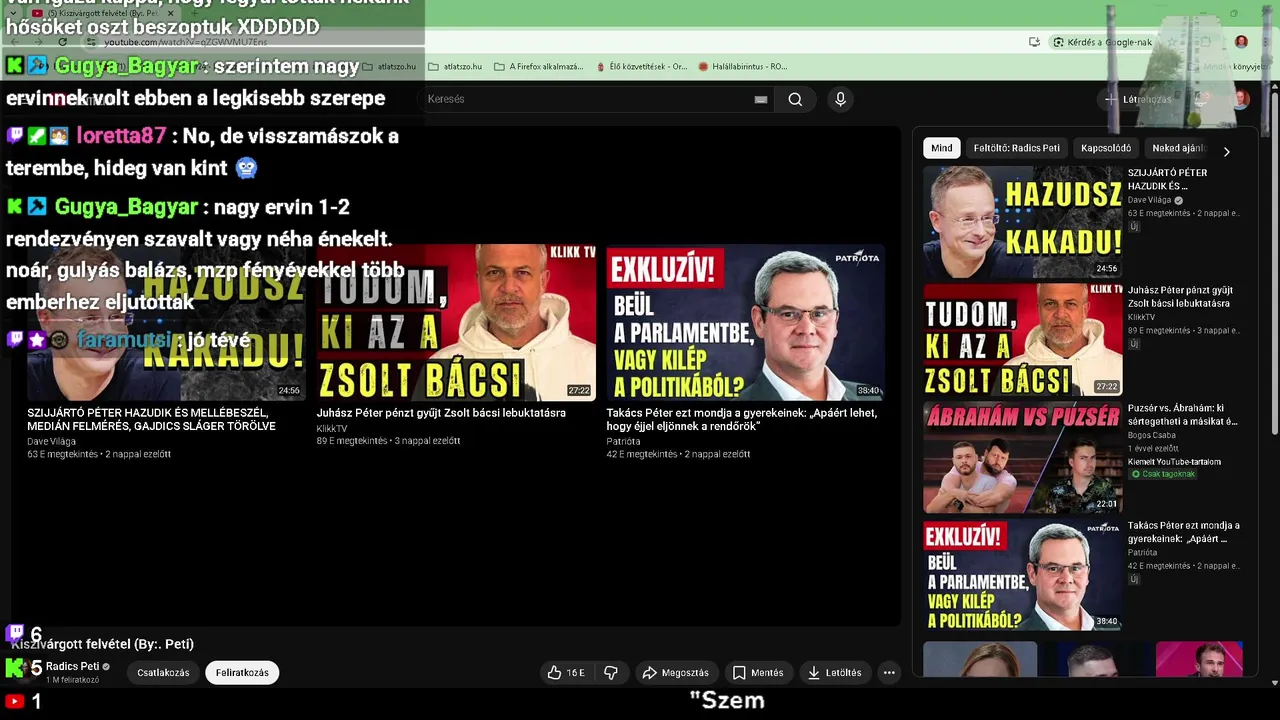Click the Bogos Csaba channel name in sidebar

[1152, 435]
